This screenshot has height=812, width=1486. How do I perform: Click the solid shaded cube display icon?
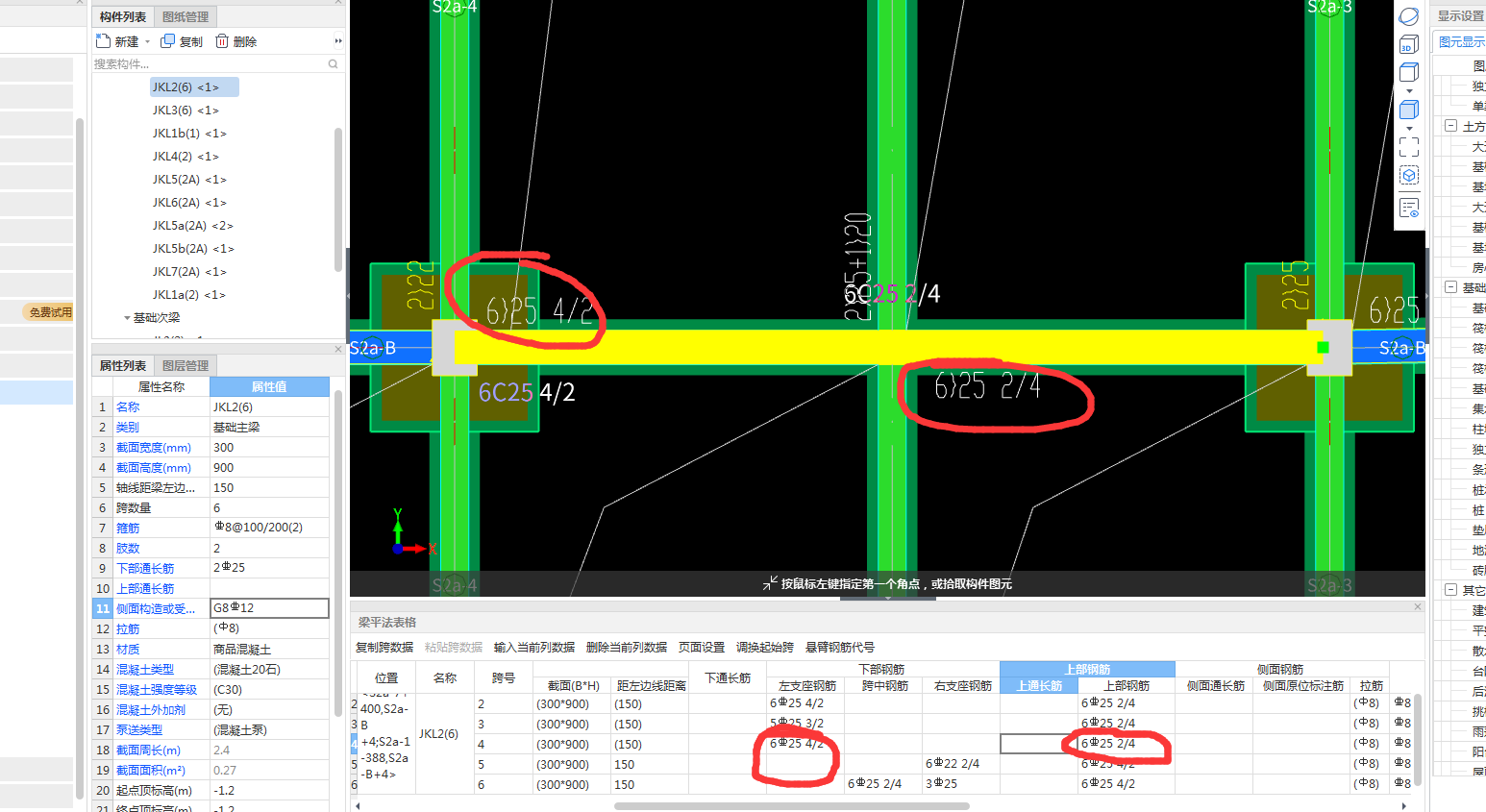pyautogui.click(x=1408, y=110)
